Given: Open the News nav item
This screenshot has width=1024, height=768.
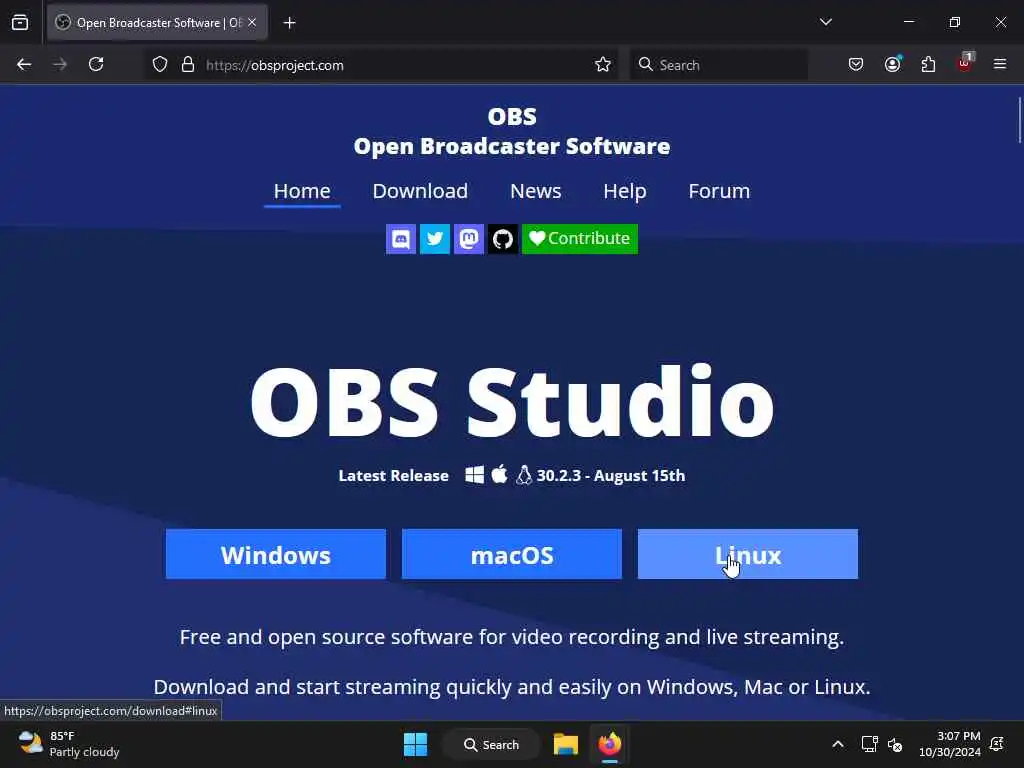Looking at the screenshot, I should click(x=536, y=191).
